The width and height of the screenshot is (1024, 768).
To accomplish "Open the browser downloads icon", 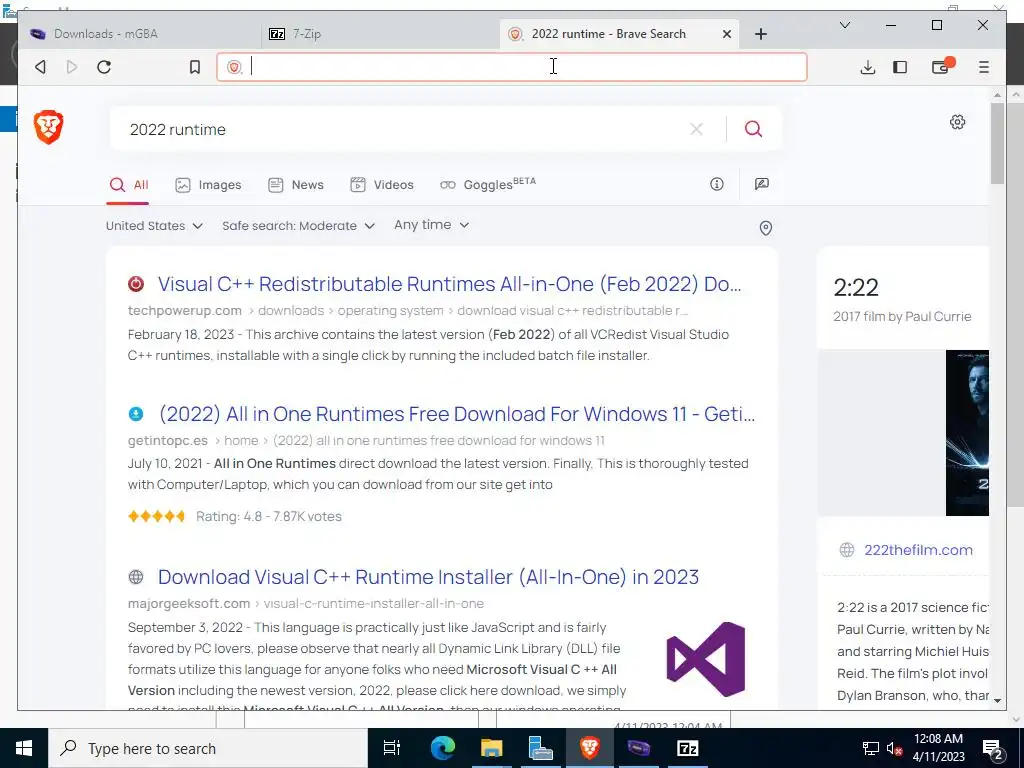I will 867,67.
